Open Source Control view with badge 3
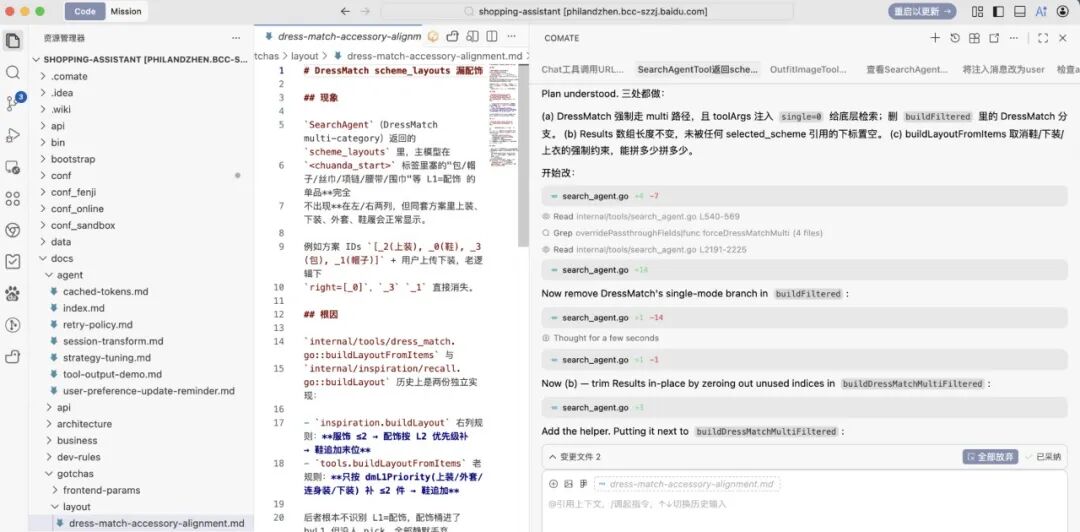This screenshot has width=1080, height=532. pyautogui.click(x=14, y=103)
